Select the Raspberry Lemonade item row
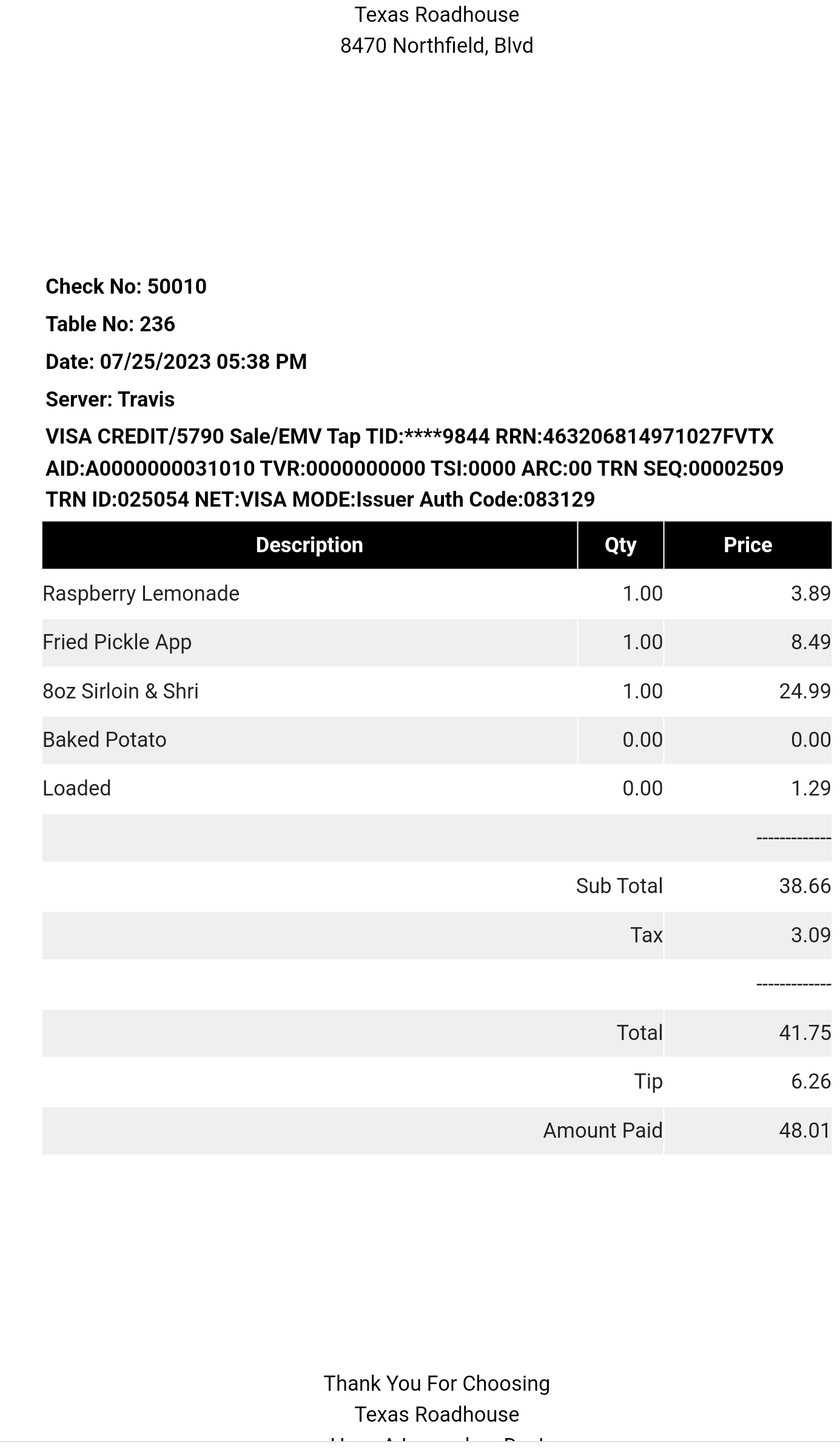Image resolution: width=840 pixels, height=1449 pixels. pos(141,593)
